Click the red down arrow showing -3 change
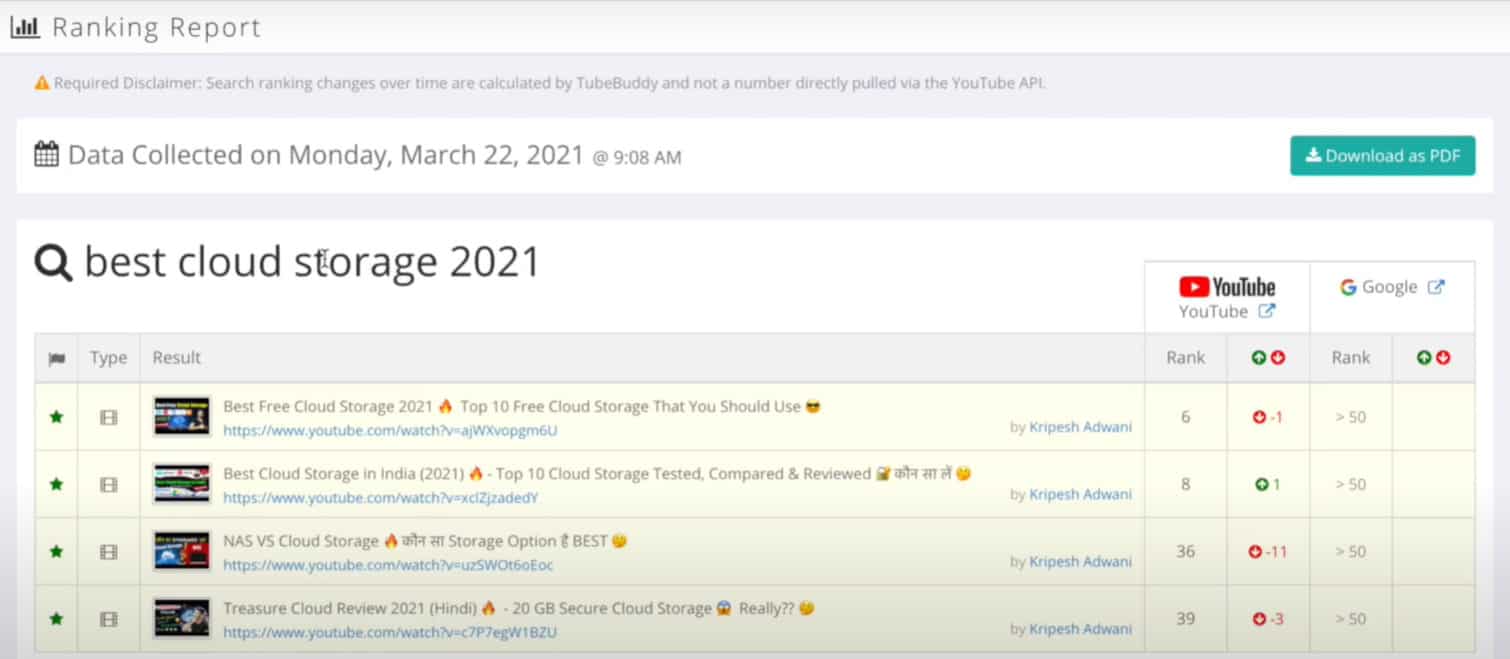This screenshot has height=659, width=1510. (x=1259, y=619)
